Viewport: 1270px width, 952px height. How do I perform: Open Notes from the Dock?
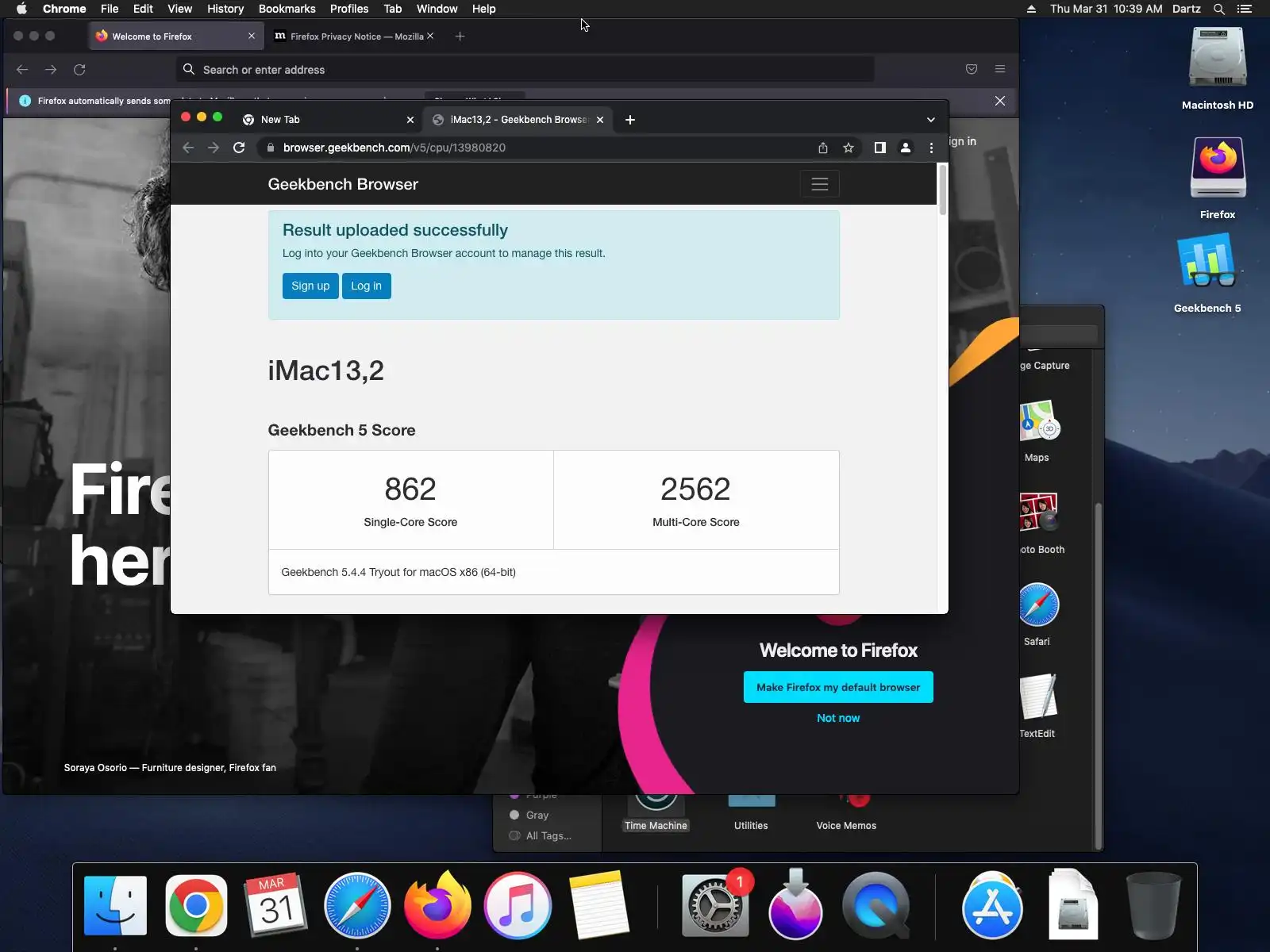(x=598, y=905)
